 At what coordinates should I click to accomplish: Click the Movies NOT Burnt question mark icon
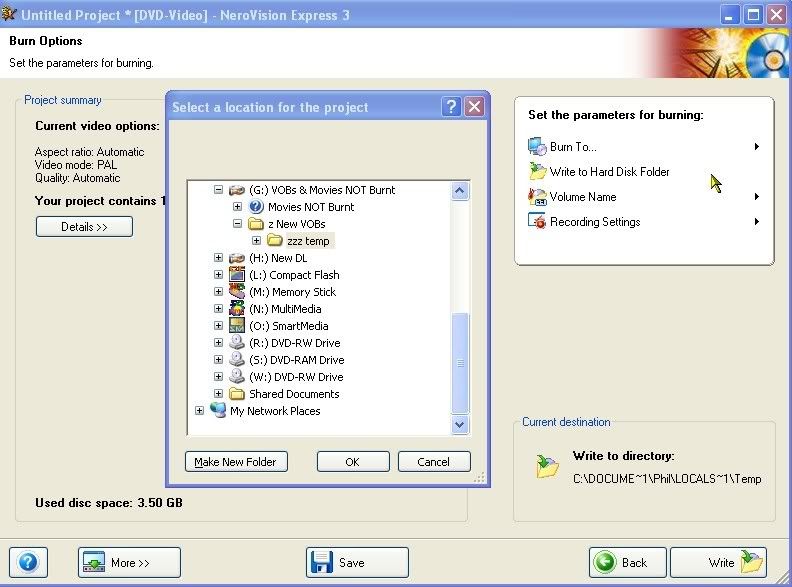pos(257,207)
